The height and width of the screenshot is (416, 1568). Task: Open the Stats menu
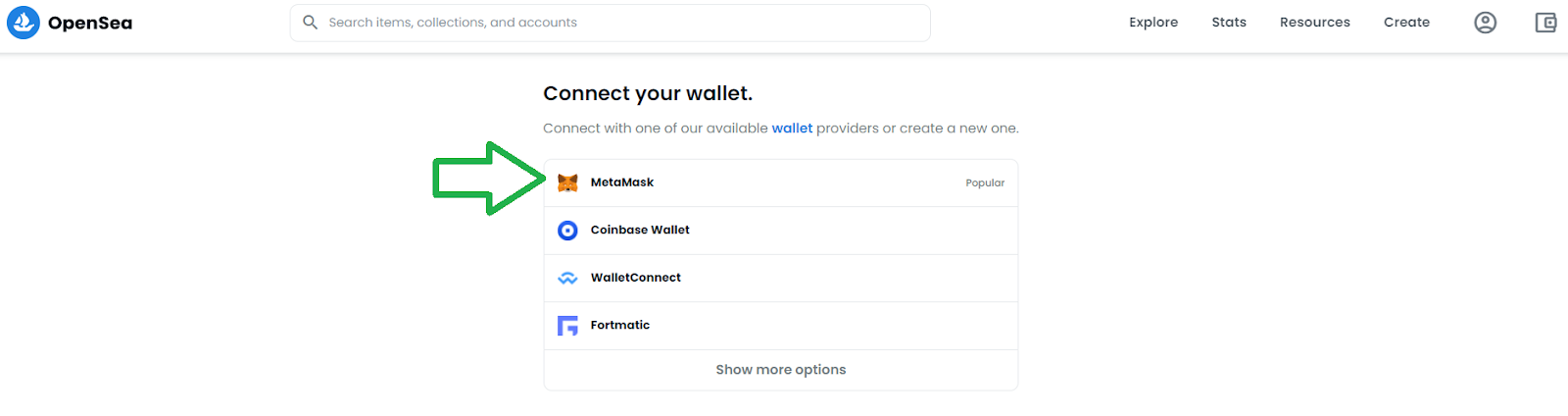click(1229, 23)
